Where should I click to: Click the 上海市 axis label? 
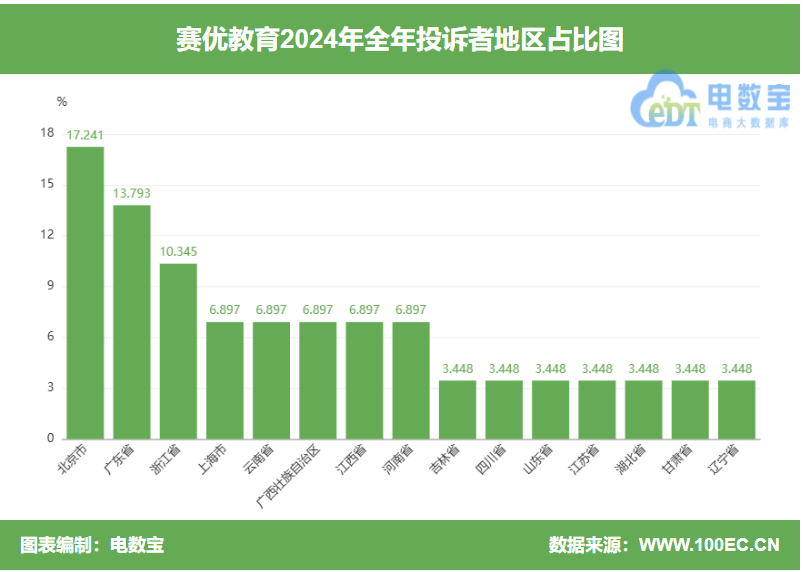(212, 459)
